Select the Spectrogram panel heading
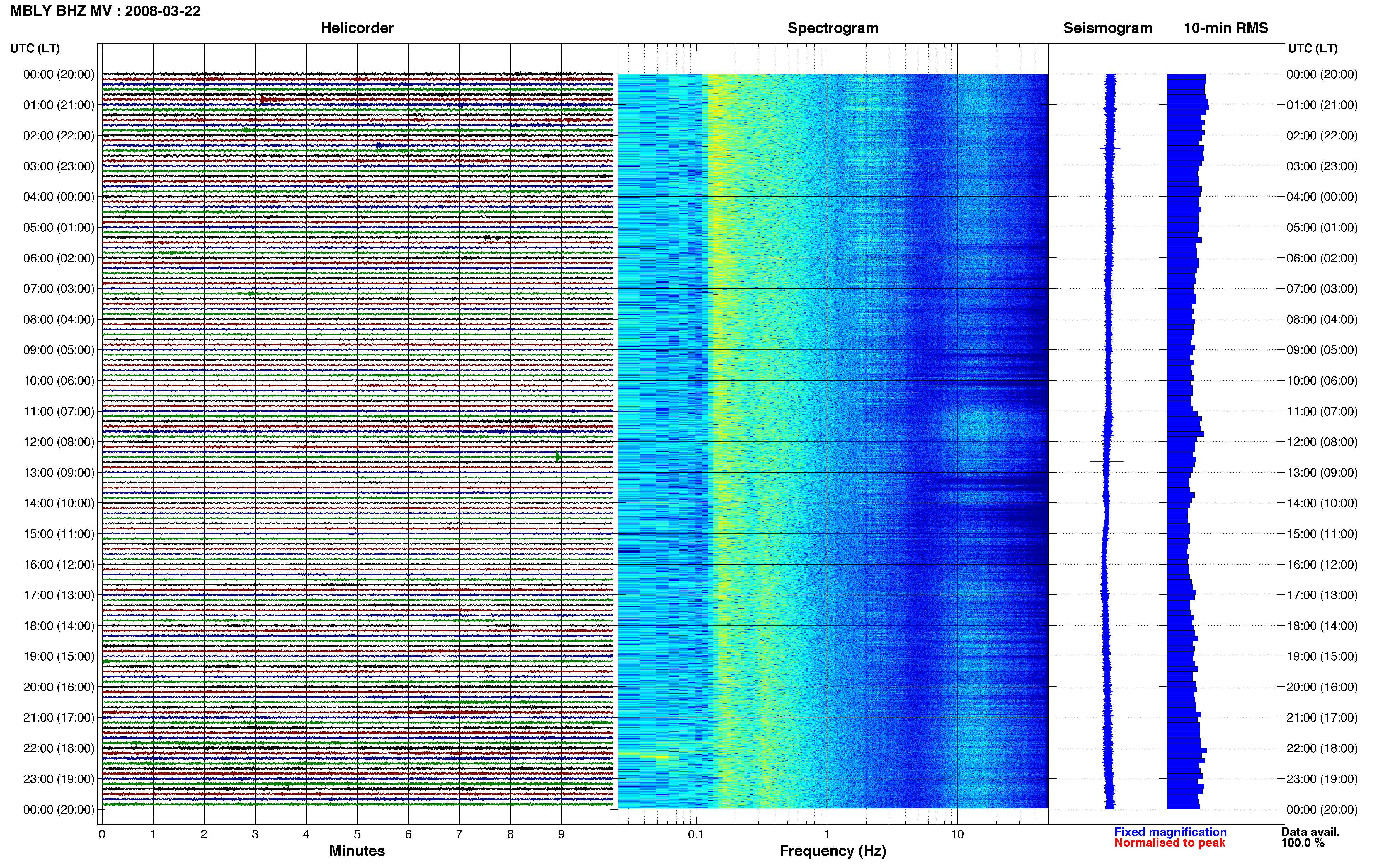Screen dimensions: 1389x868 coord(833,28)
